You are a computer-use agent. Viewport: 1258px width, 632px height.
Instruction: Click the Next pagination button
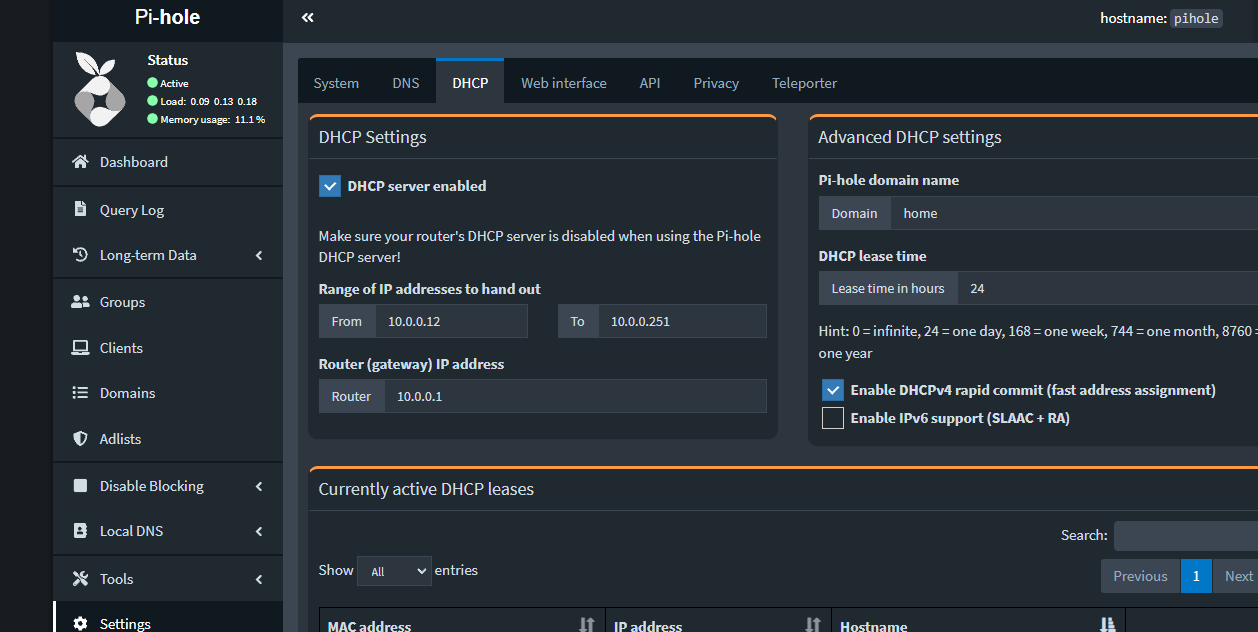click(1240, 576)
